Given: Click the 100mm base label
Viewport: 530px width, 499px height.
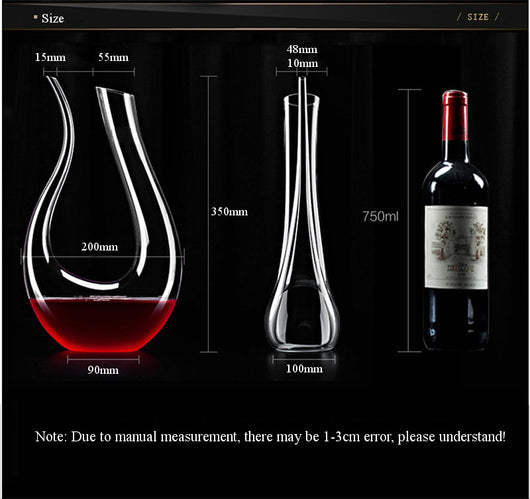Looking at the screenshot, I should click(x=304, y=369).
